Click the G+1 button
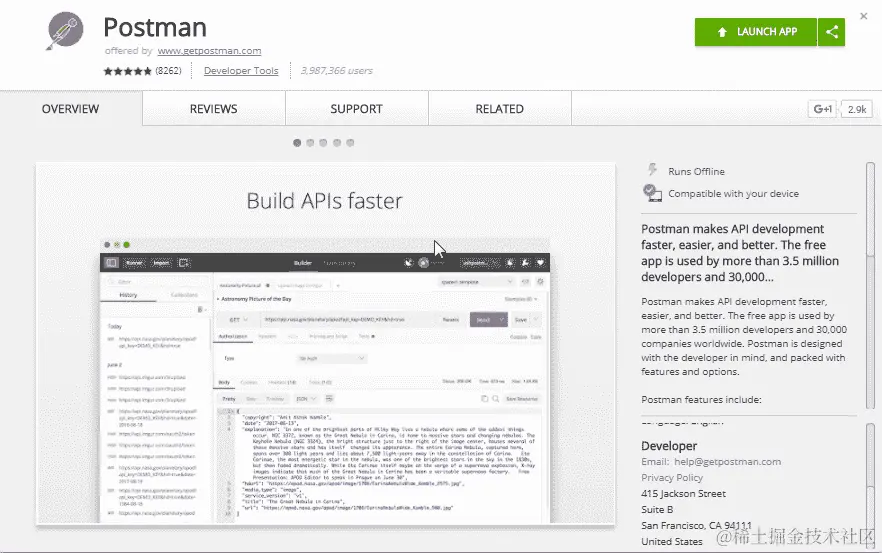This screenshot has width=882, height=553. click(822, 109)
